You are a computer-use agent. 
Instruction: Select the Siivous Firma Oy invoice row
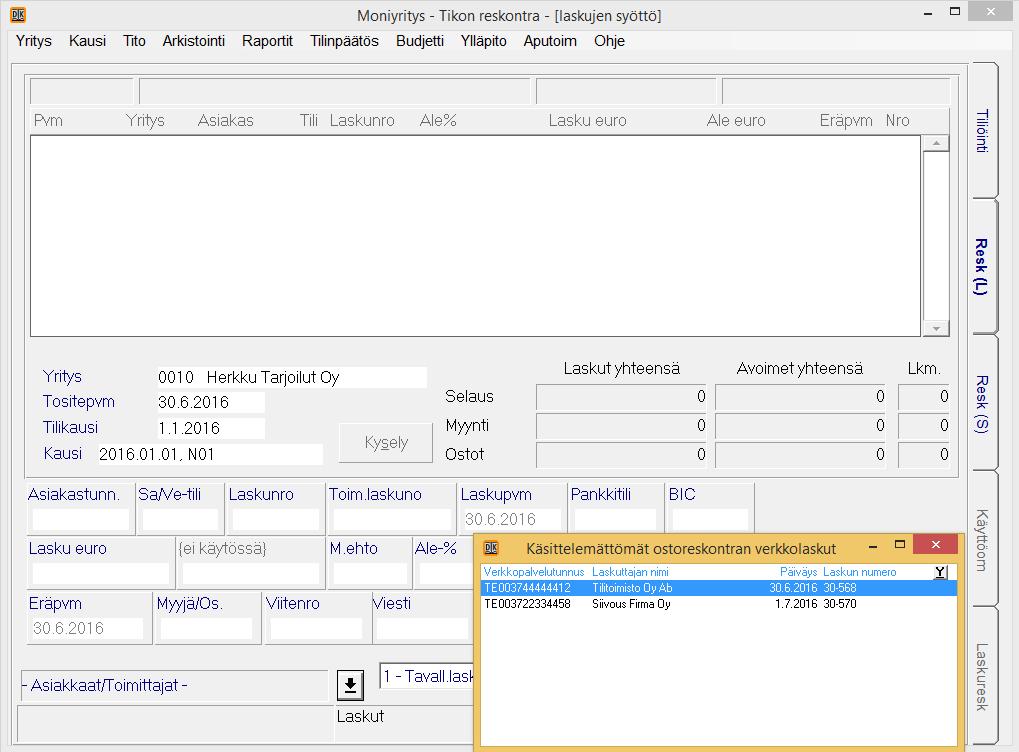(x=718, y=604)
